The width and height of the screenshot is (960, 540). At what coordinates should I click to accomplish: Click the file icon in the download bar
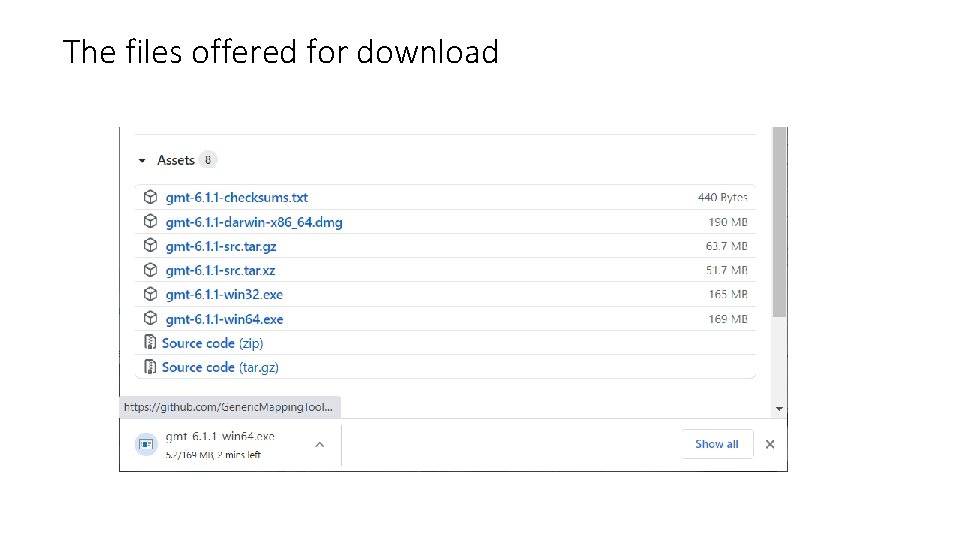146,444
